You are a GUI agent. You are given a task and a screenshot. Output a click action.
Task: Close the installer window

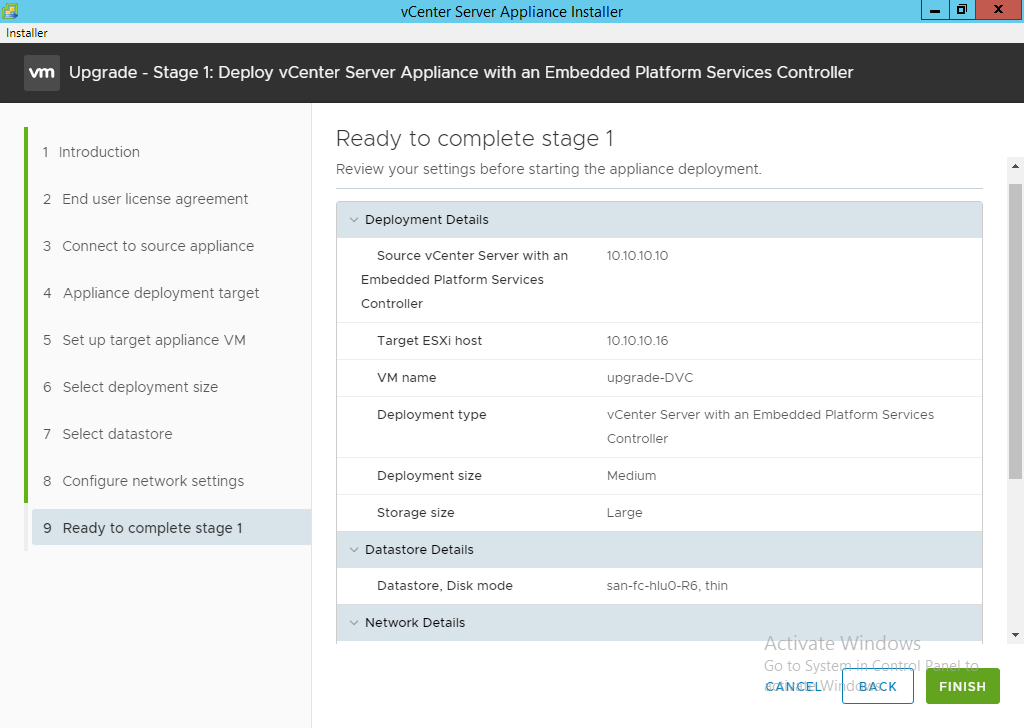[x=999, y=10]
